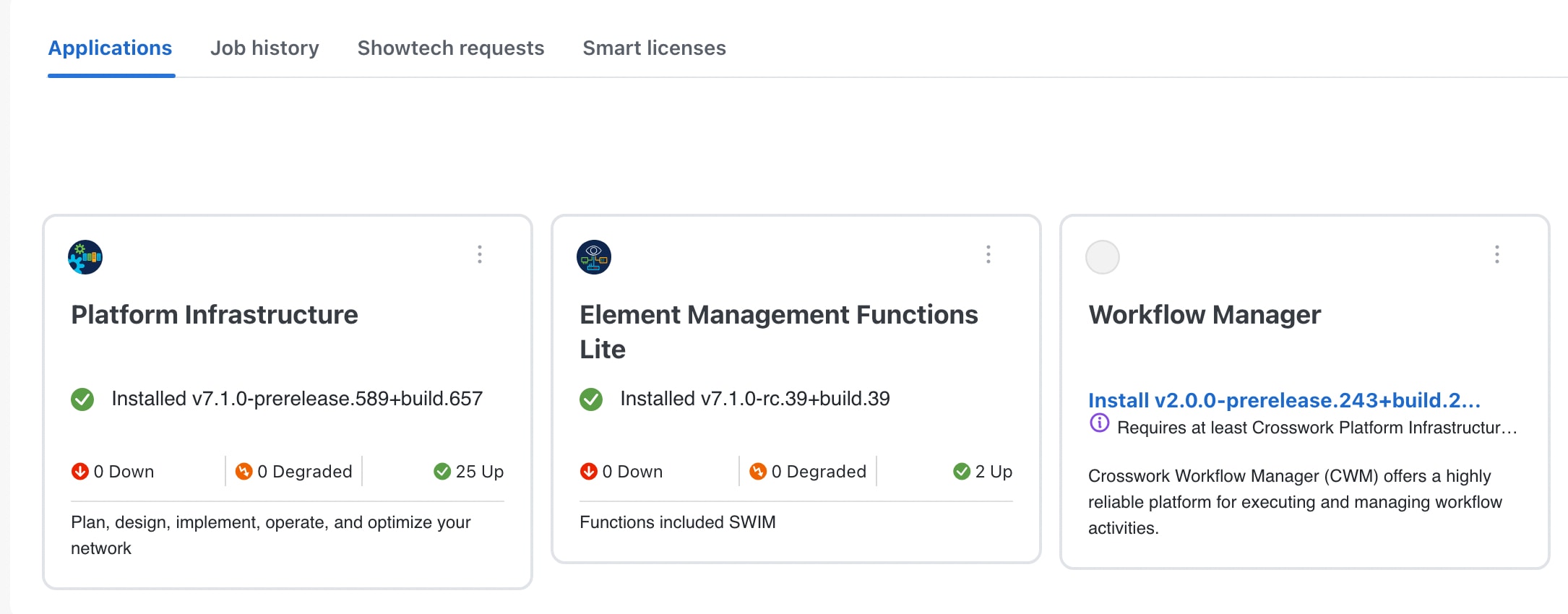Viewport: 1568px width, 614px height.
Task: Select the Smart licenses tab
Action: (654, 48)
